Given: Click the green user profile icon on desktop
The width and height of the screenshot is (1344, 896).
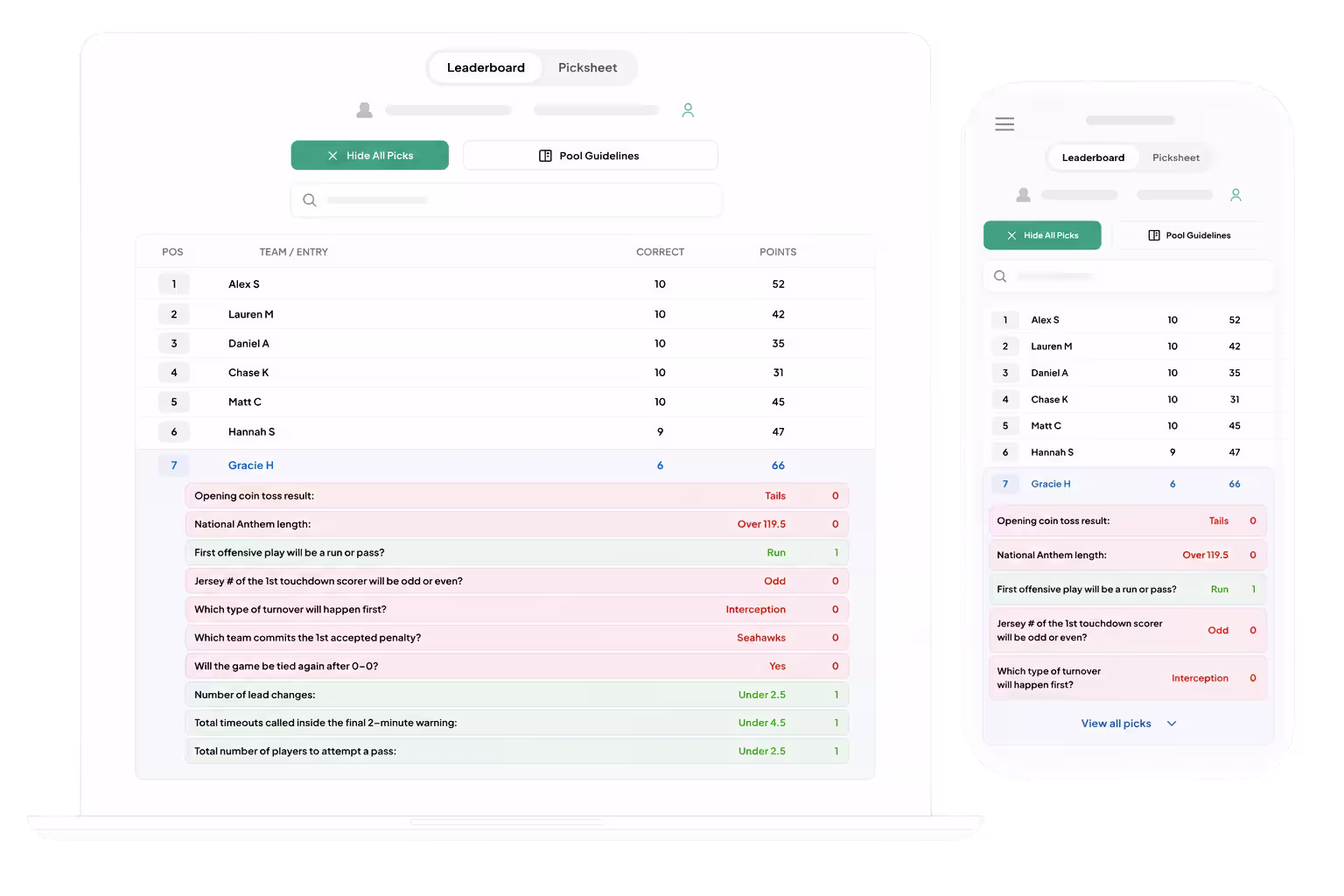Looking at the screenshot, I should coord(688,110).
